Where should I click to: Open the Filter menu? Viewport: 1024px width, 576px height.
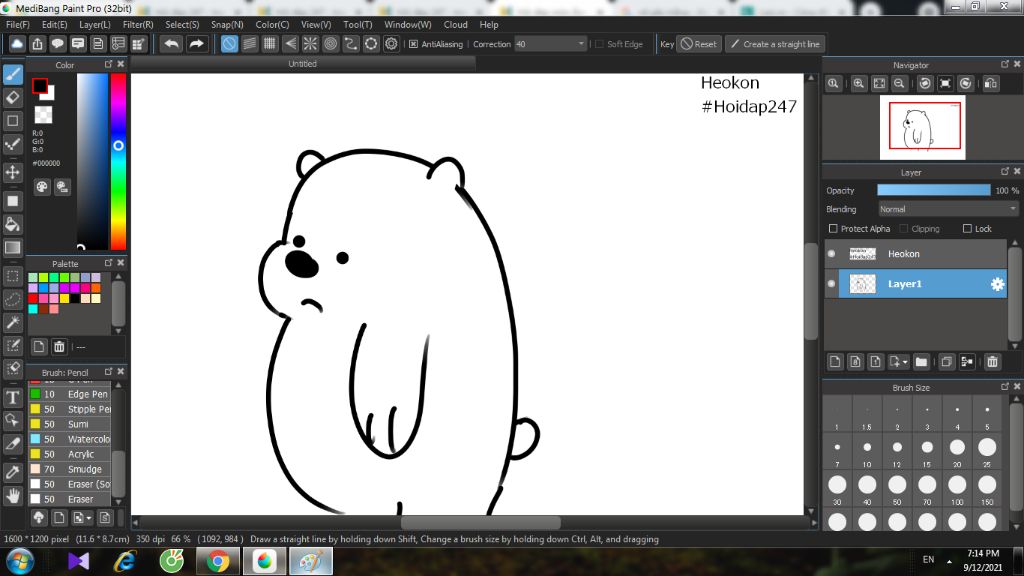point(138,24)
